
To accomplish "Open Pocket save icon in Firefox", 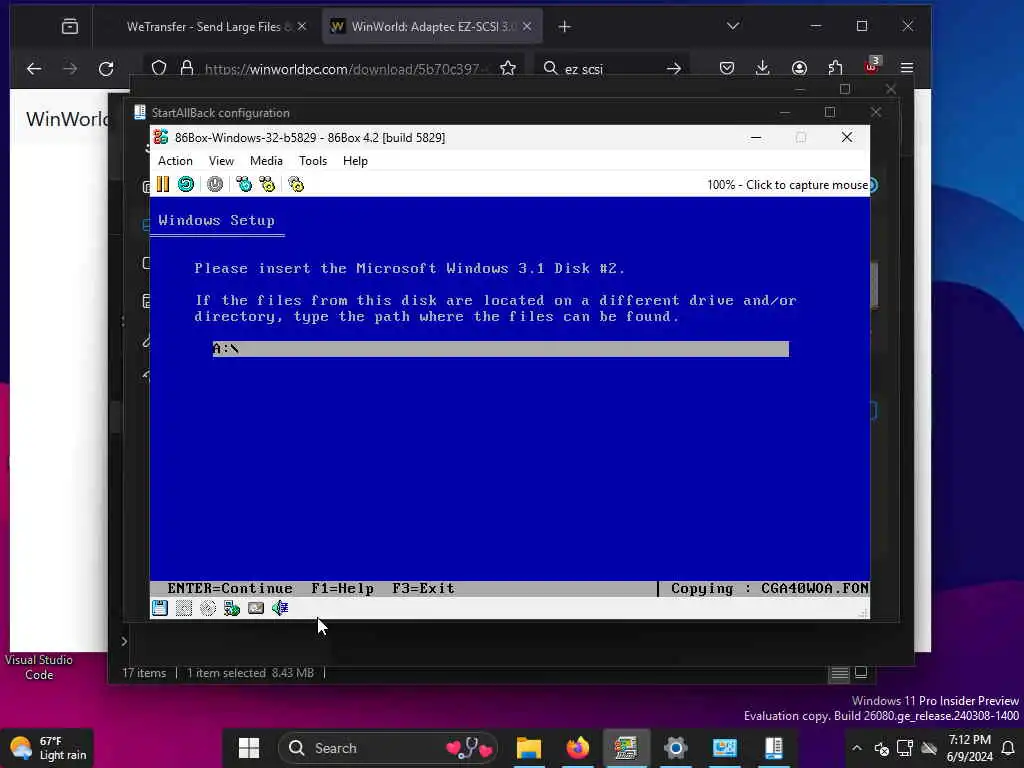I will (727, 68).
